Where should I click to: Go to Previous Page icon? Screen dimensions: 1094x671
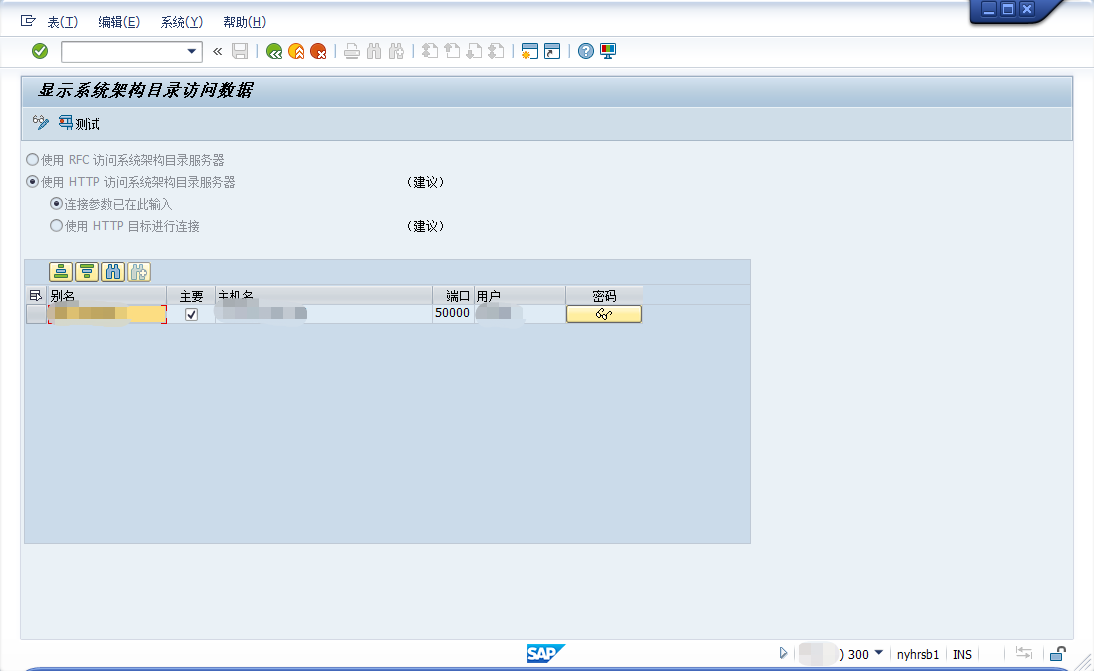452,51
